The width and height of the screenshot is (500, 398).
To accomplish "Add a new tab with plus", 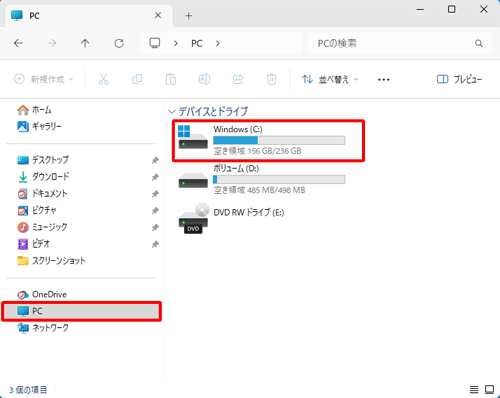I will coord(189,16).
